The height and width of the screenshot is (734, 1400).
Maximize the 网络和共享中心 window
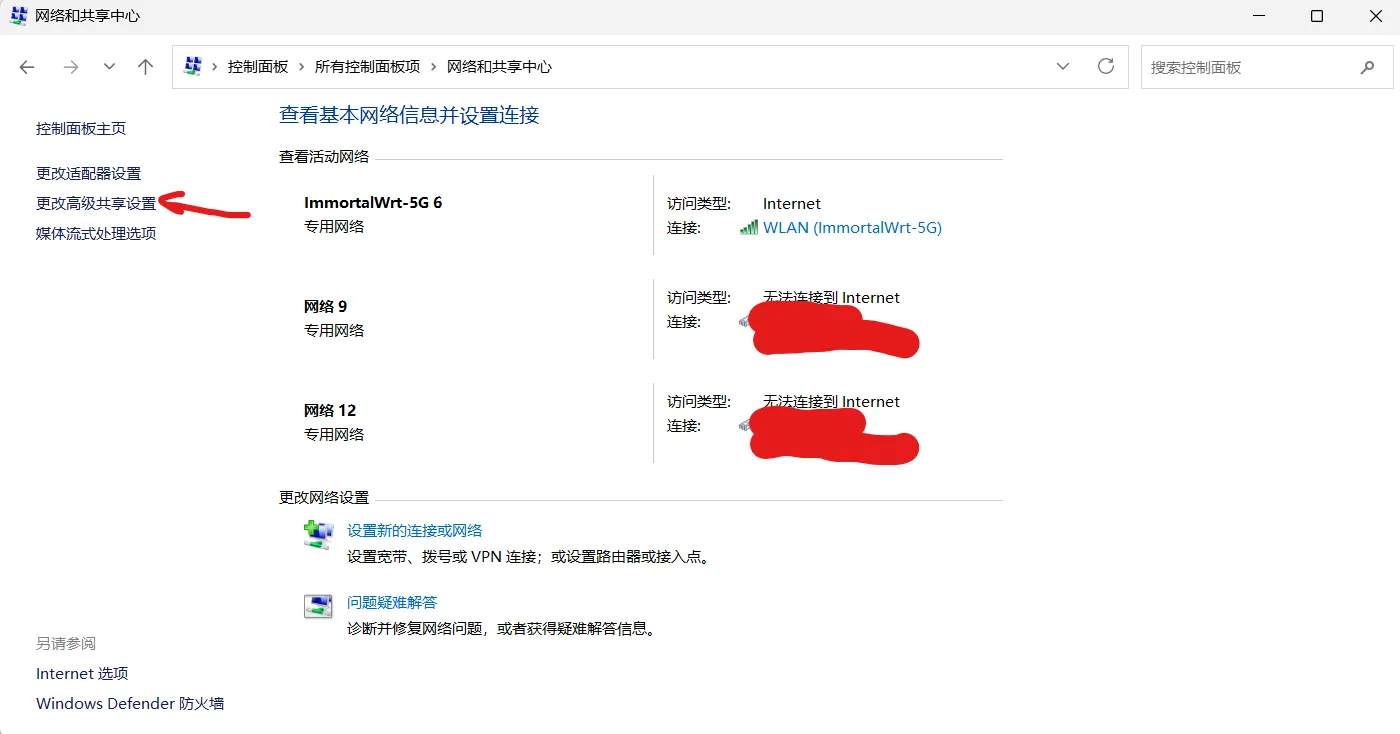1317,16
